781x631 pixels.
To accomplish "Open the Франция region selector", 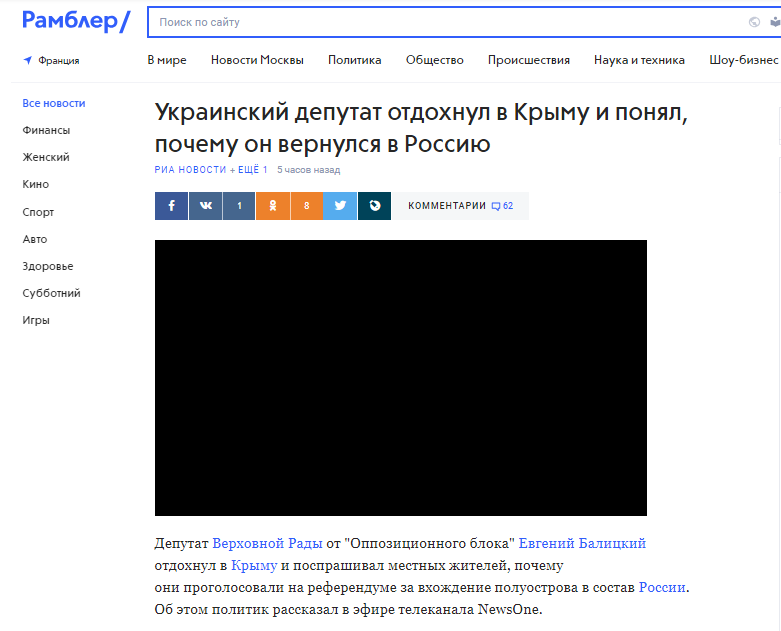I will click(x=58, y=60).
